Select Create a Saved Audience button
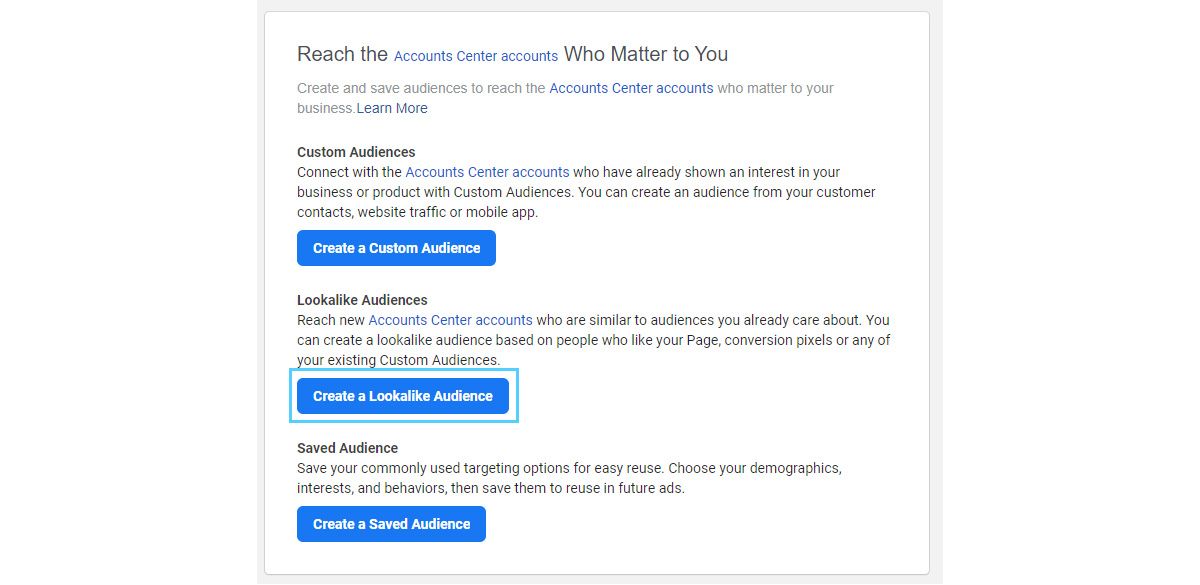 (x=391, y=524)
